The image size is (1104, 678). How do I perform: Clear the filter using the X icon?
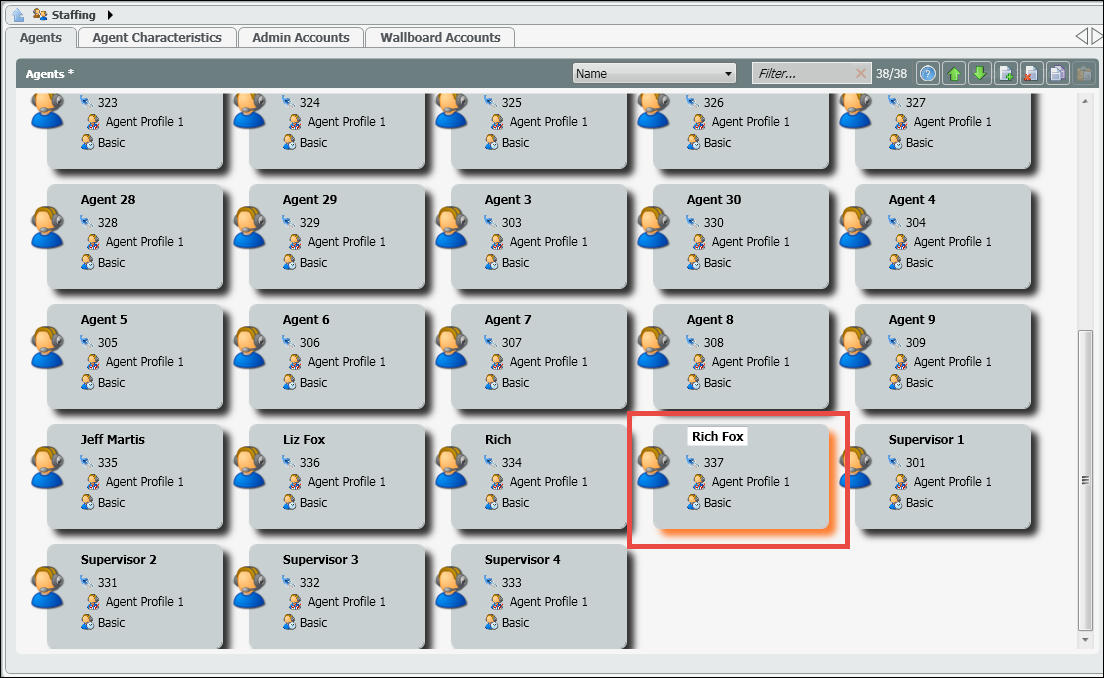(x=861, y=73)
